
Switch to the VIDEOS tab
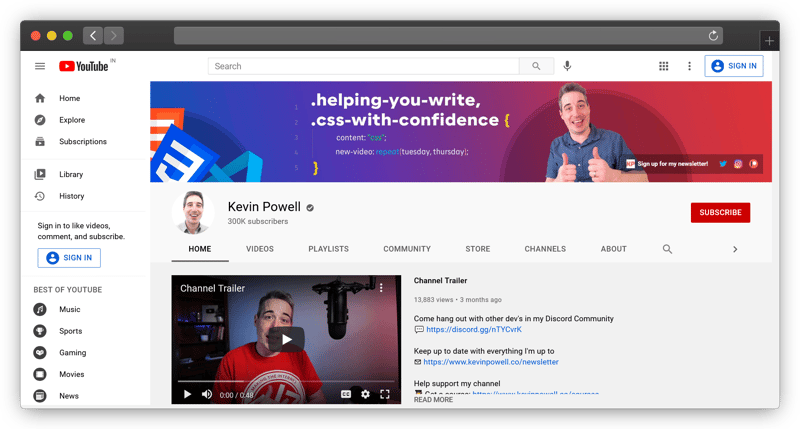pos(260,249)
